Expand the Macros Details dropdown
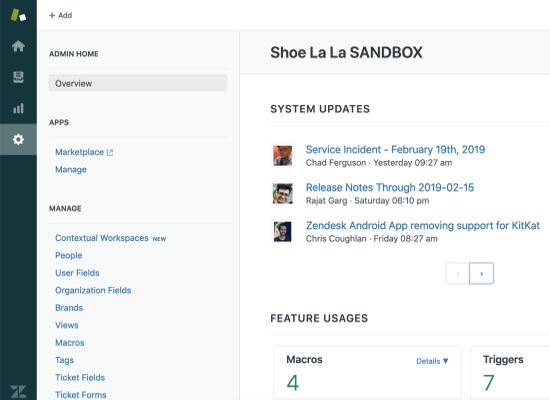 pos(432,361)
